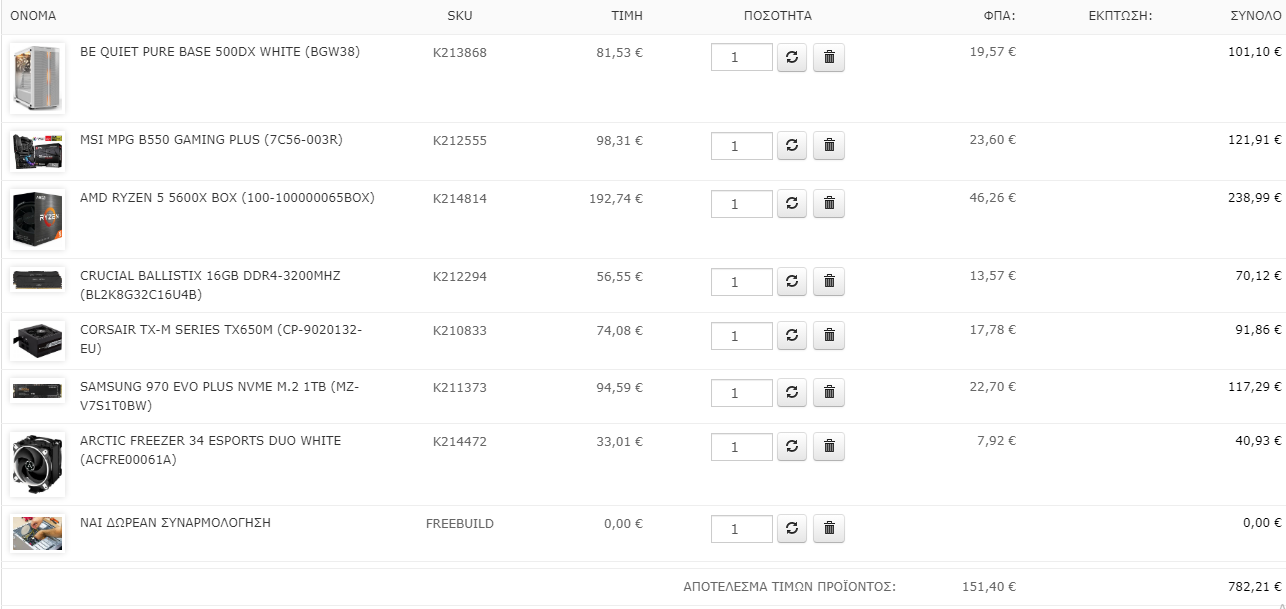The height and width of the screenshot is (609, 1286).
Task: Open SAMSUNG 970 EVO PLUS NVME product
Action: [x=220, y=396]
